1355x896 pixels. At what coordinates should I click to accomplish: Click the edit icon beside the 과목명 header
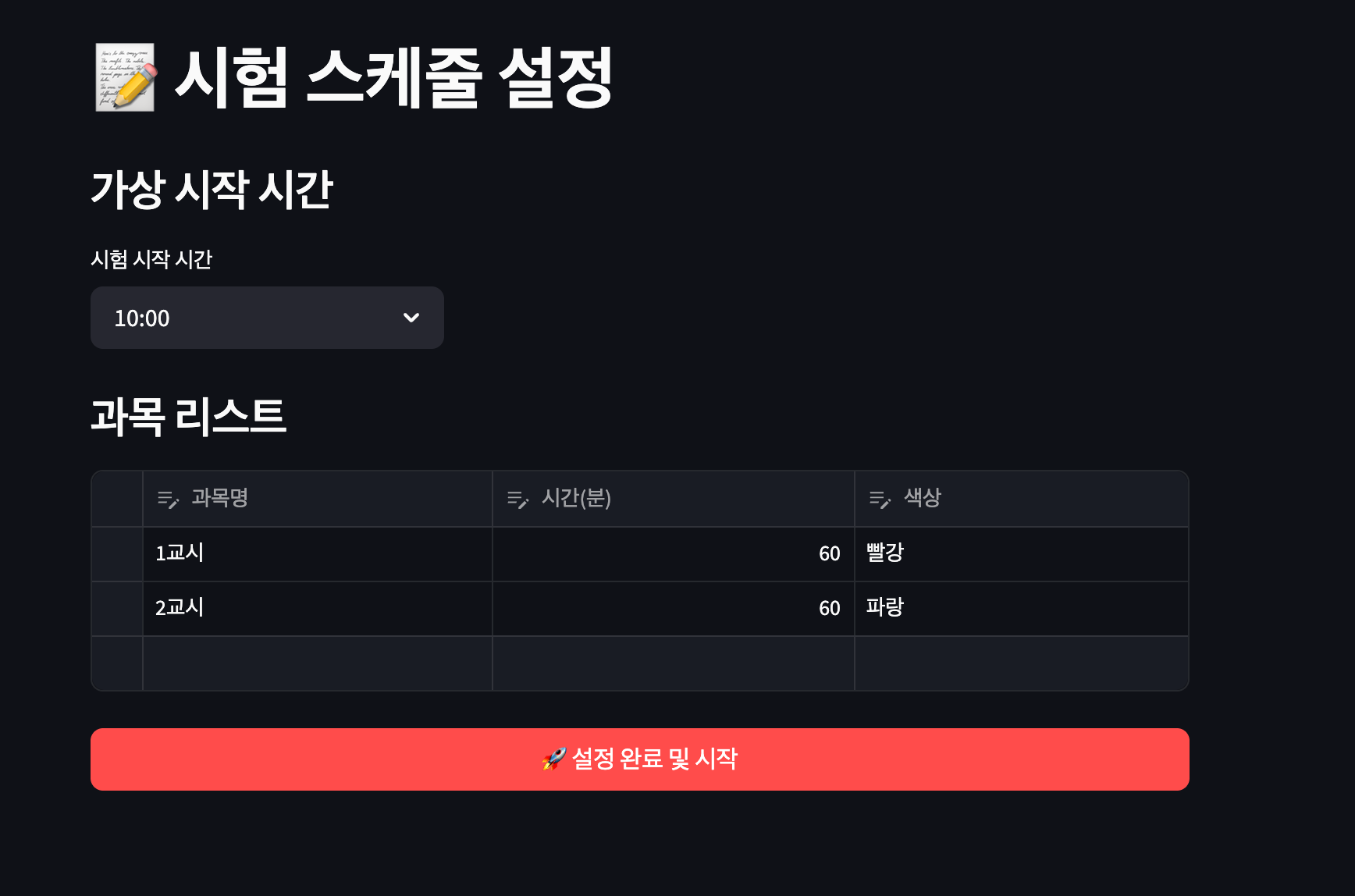click(x=168, y=500)
